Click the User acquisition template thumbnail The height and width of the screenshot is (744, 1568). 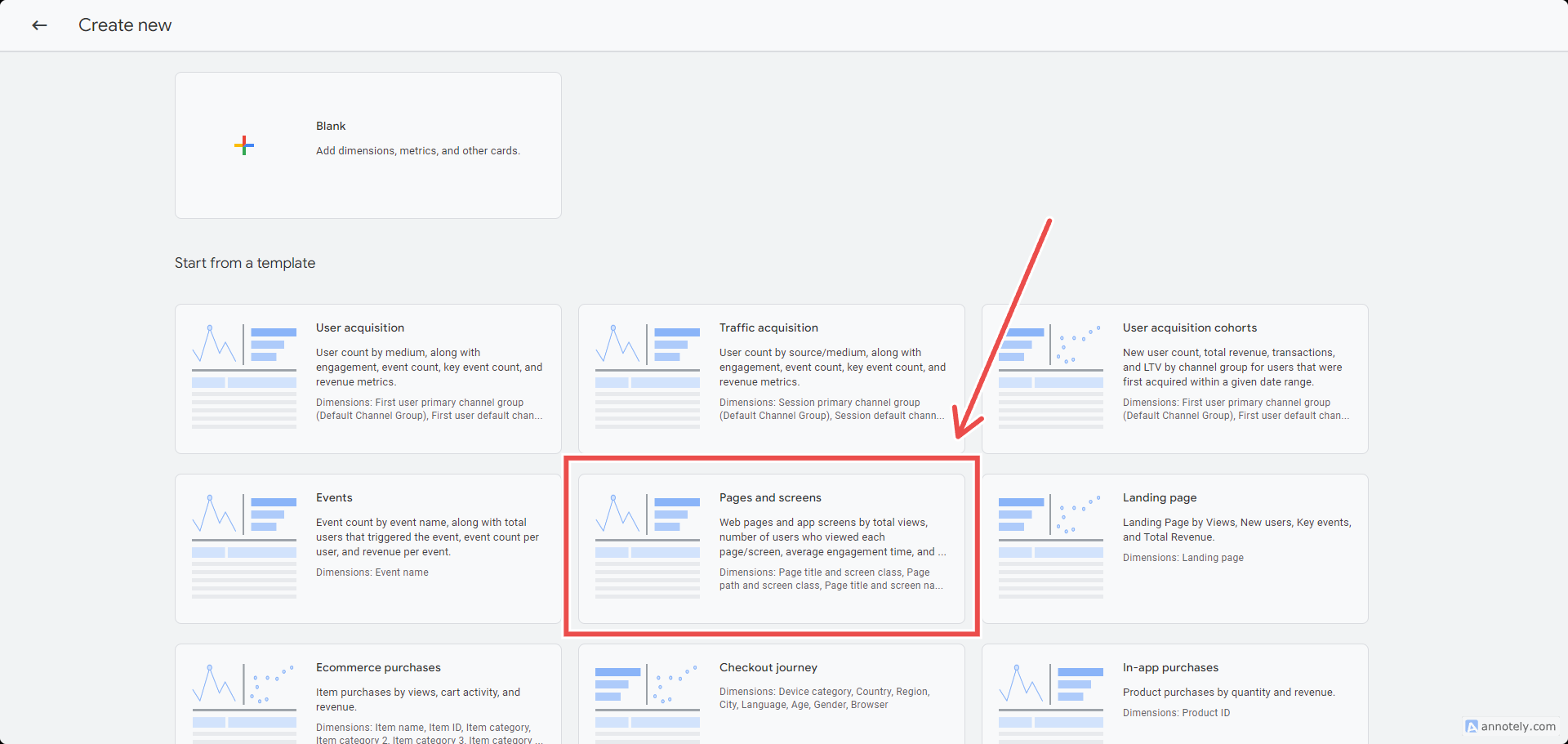point(244,376)
